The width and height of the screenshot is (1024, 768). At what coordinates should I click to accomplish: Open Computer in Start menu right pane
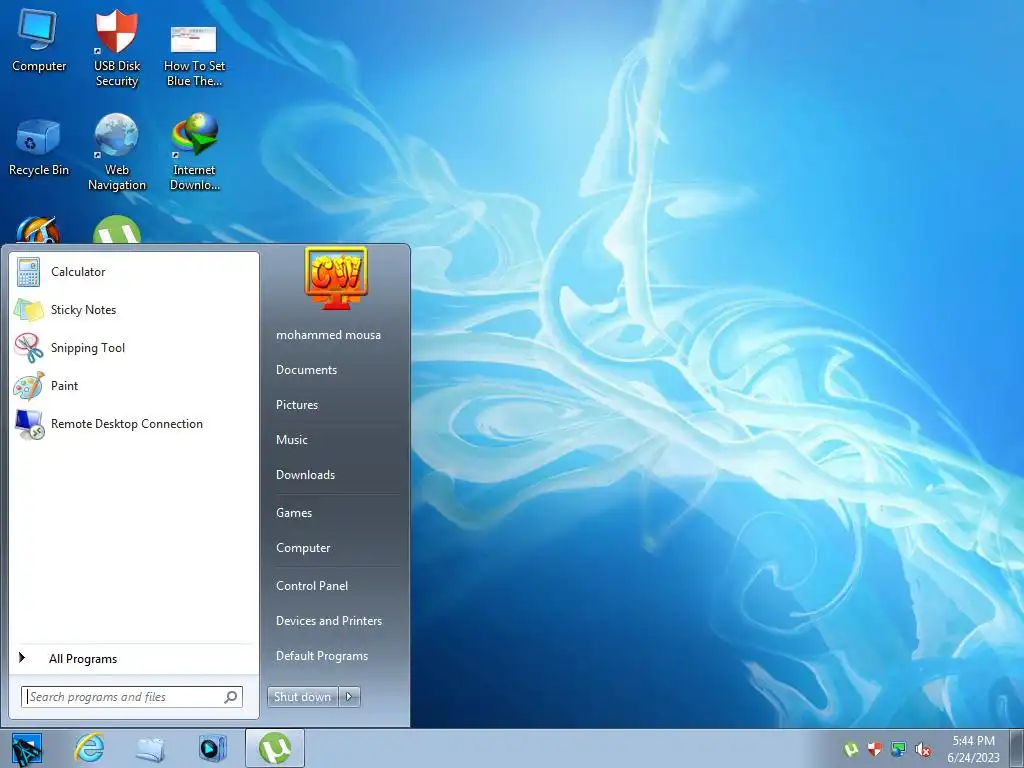[x=303, y=548]
